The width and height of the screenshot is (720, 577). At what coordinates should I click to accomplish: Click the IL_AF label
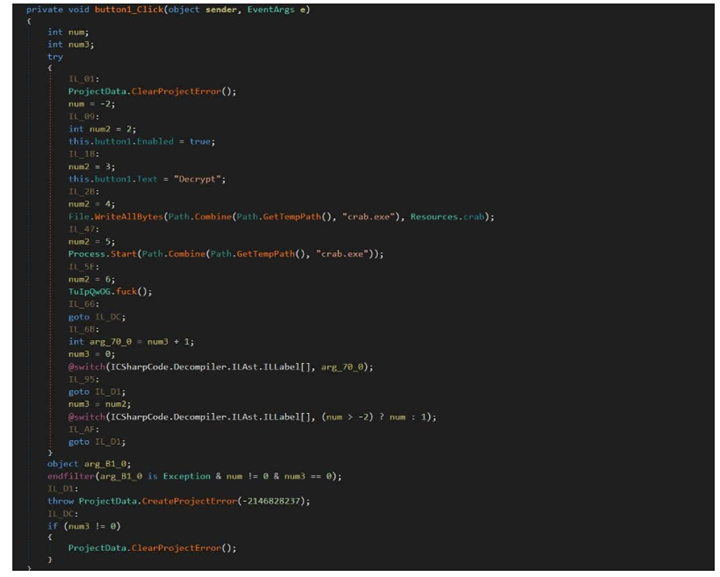coord(80,427)
